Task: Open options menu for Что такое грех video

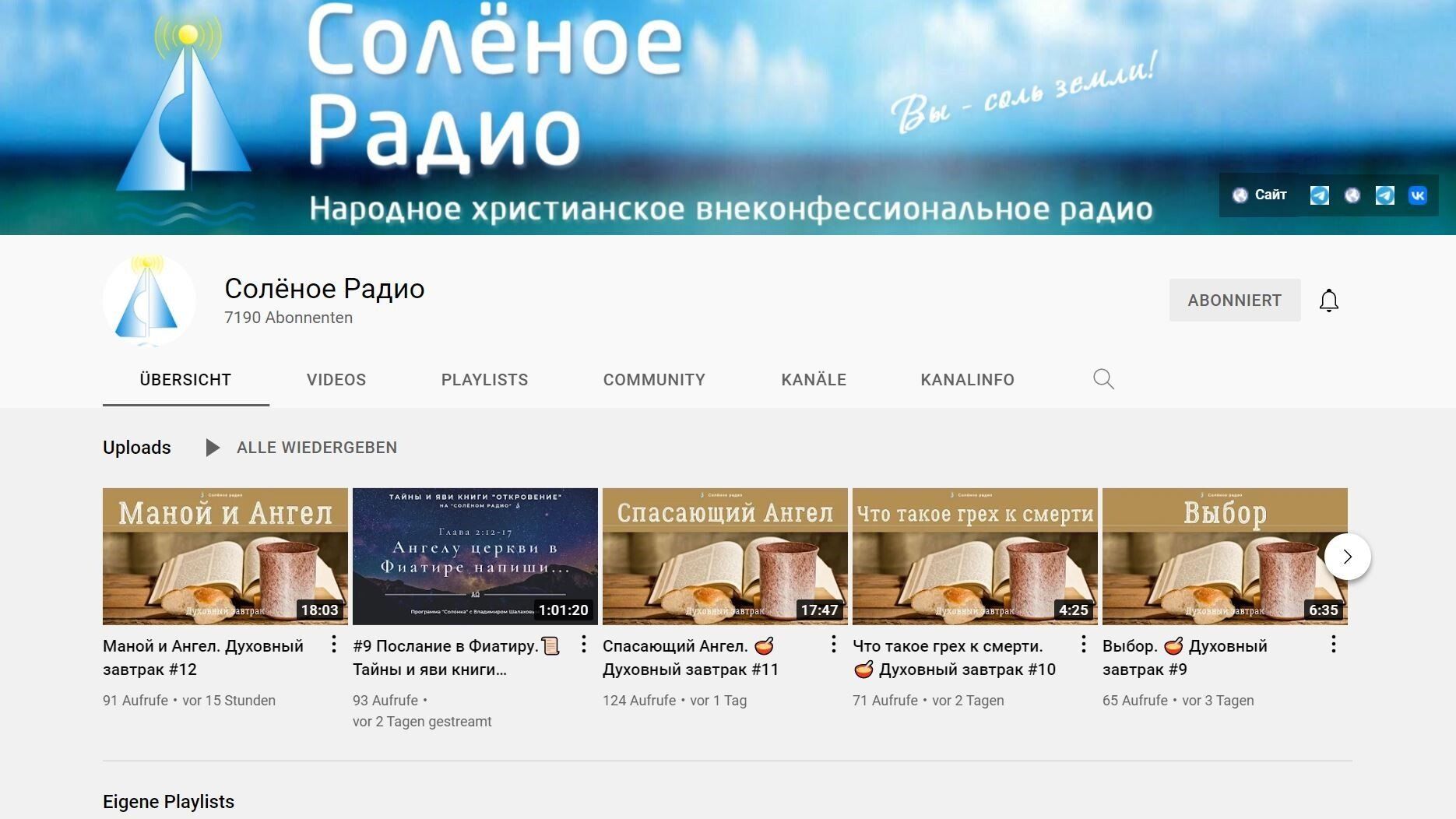Action: (1083, 644)
